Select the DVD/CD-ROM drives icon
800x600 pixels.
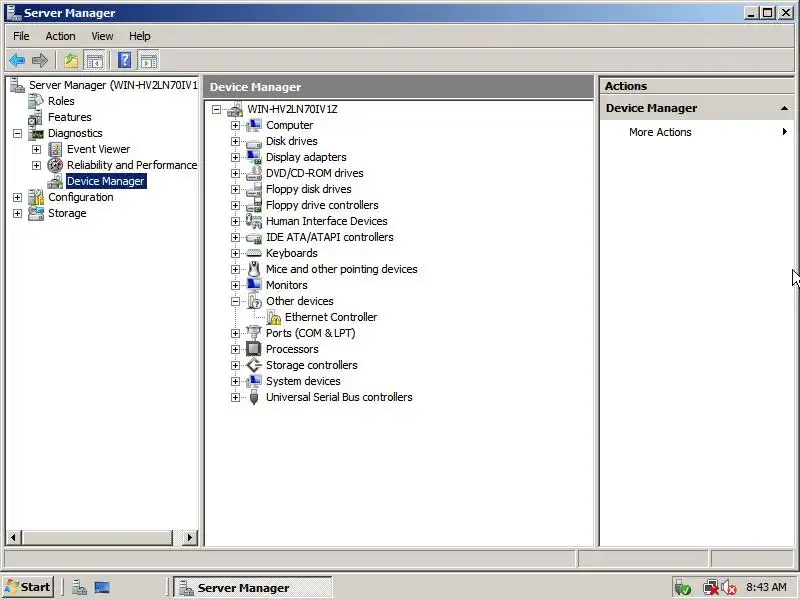[254, 173]
